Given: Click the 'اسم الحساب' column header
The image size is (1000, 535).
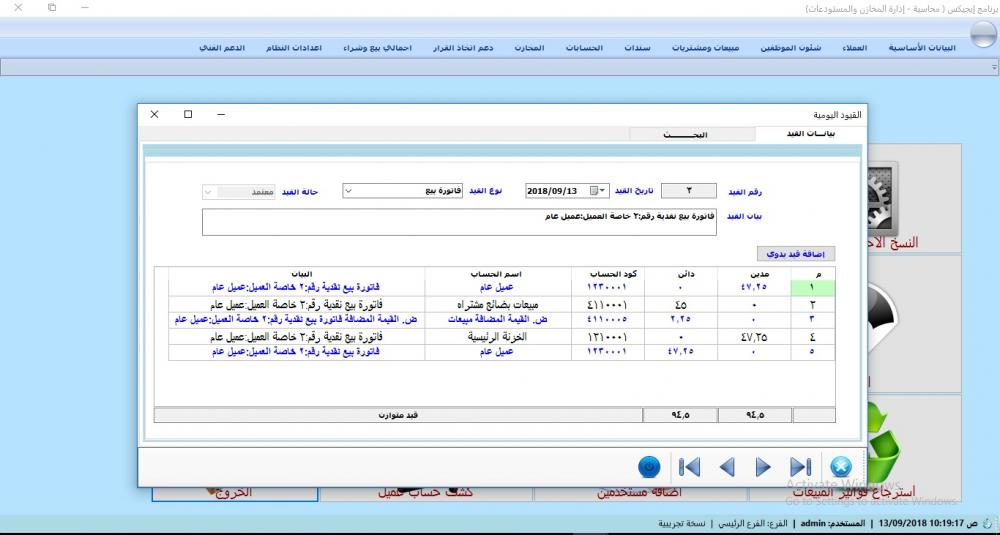Looking at the screenshot, I should [497, 274].
